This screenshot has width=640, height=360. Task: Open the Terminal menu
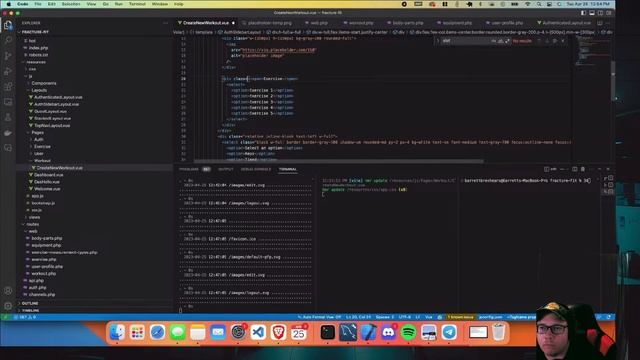137,4
